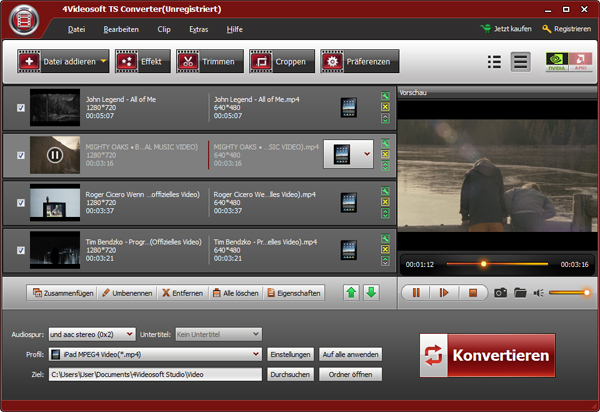
Task: Open the Audiospur dropdown
Action: pos(131,334)
